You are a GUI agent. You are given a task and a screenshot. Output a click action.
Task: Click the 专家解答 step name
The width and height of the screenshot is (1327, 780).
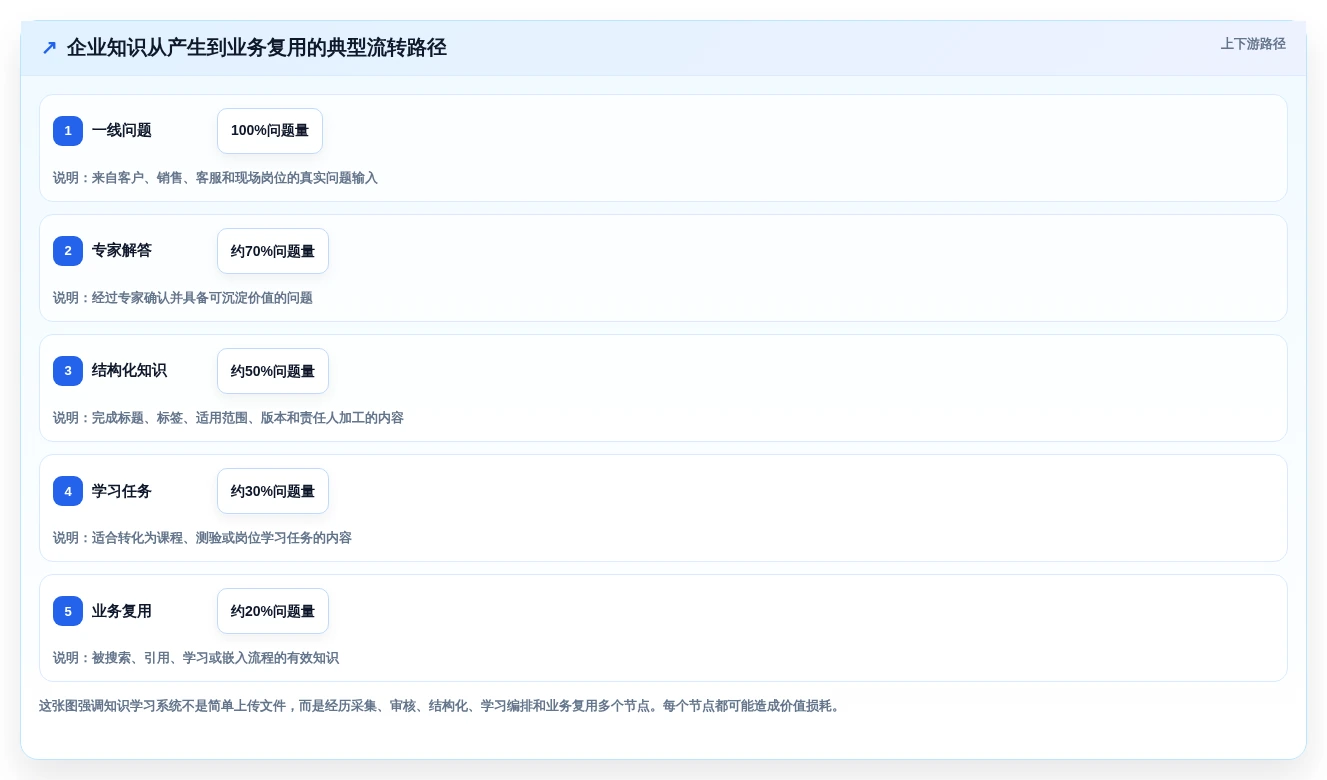[x=122, y=251]
